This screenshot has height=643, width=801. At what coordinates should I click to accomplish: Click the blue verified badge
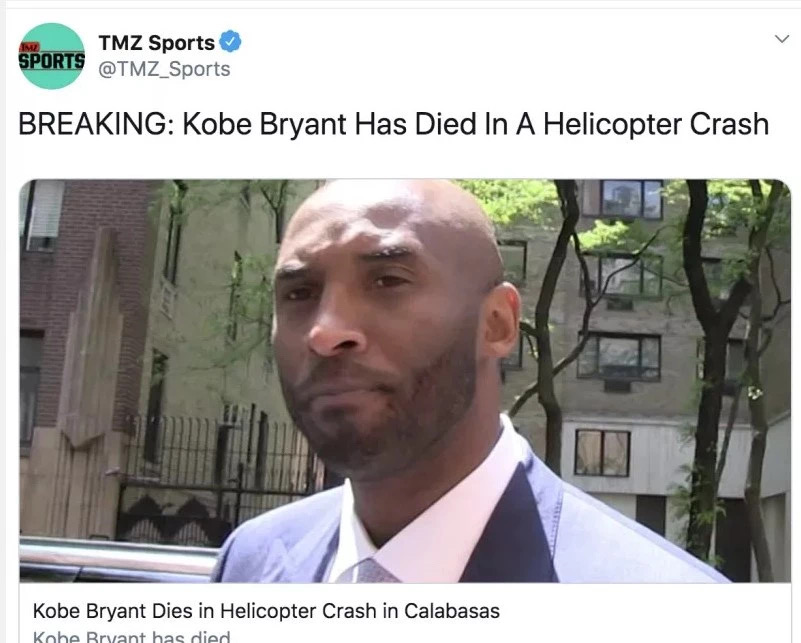(x=230, y=42)
